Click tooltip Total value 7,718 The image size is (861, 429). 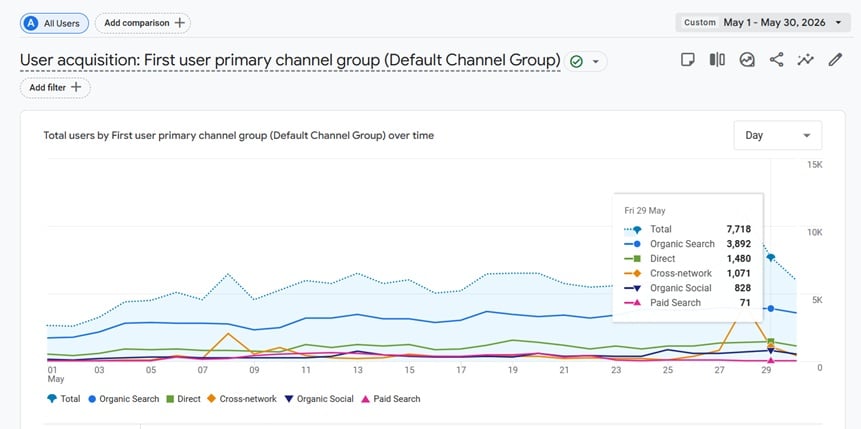737,229
